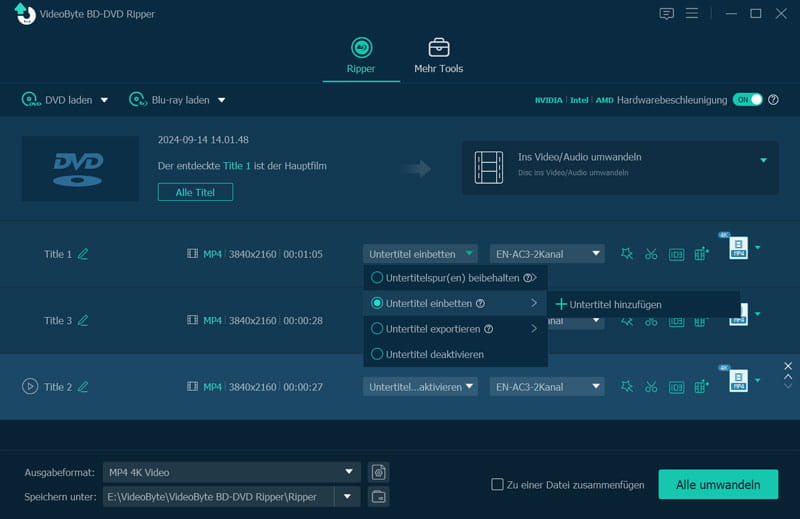Open the Mehr Tools tab
The image size is (800, 519).
tap(438, 56)
